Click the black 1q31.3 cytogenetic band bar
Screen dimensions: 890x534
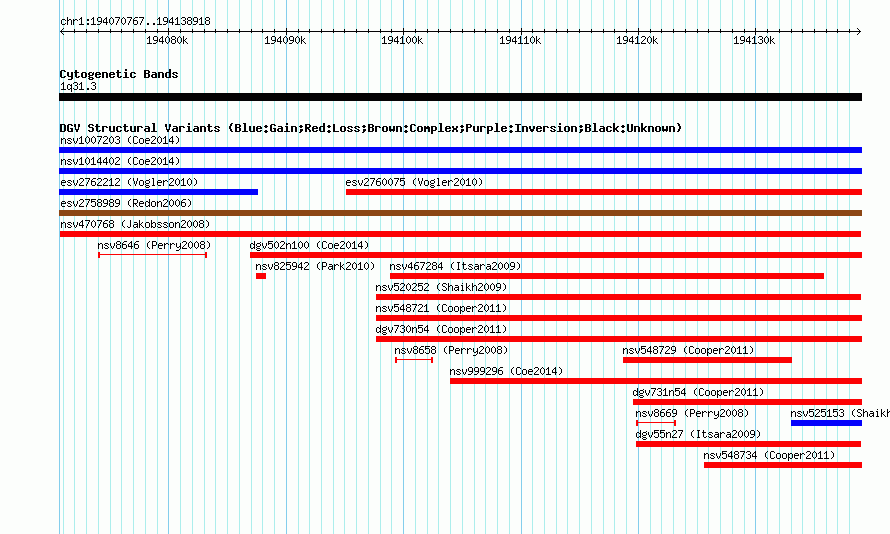click(x=460, y=97)
